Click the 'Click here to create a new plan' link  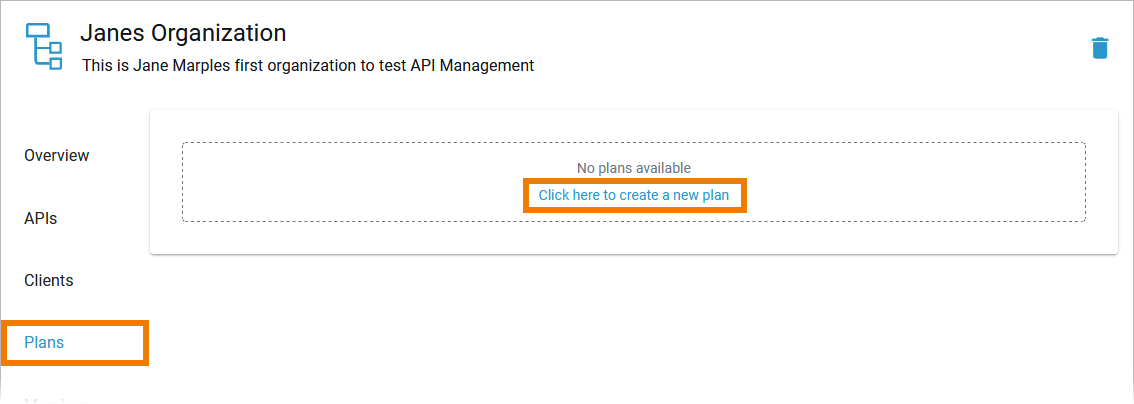click(x=634, y=195)
